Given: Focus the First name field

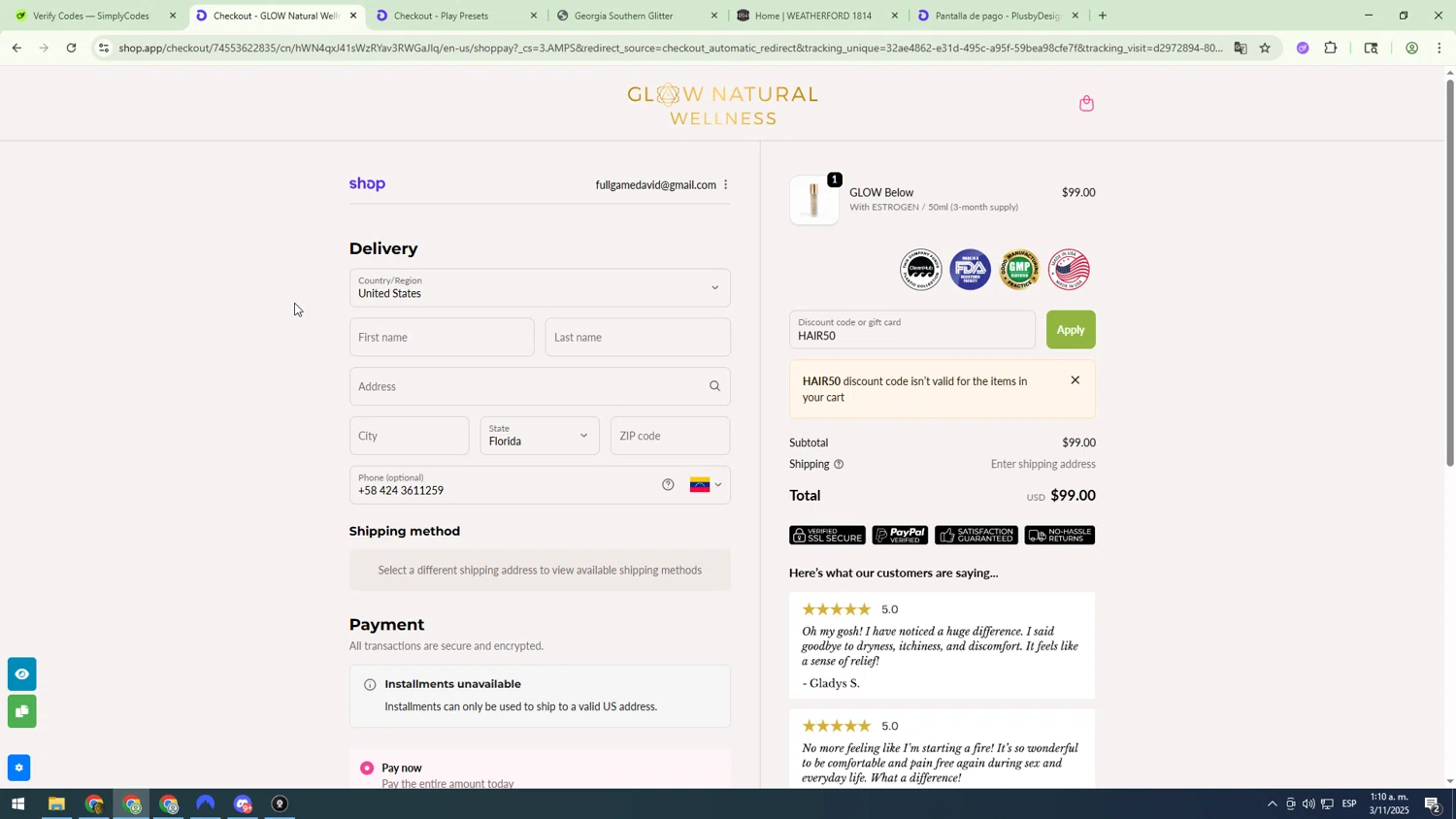Looking at the screenshot, I should (x=442, y=337).
